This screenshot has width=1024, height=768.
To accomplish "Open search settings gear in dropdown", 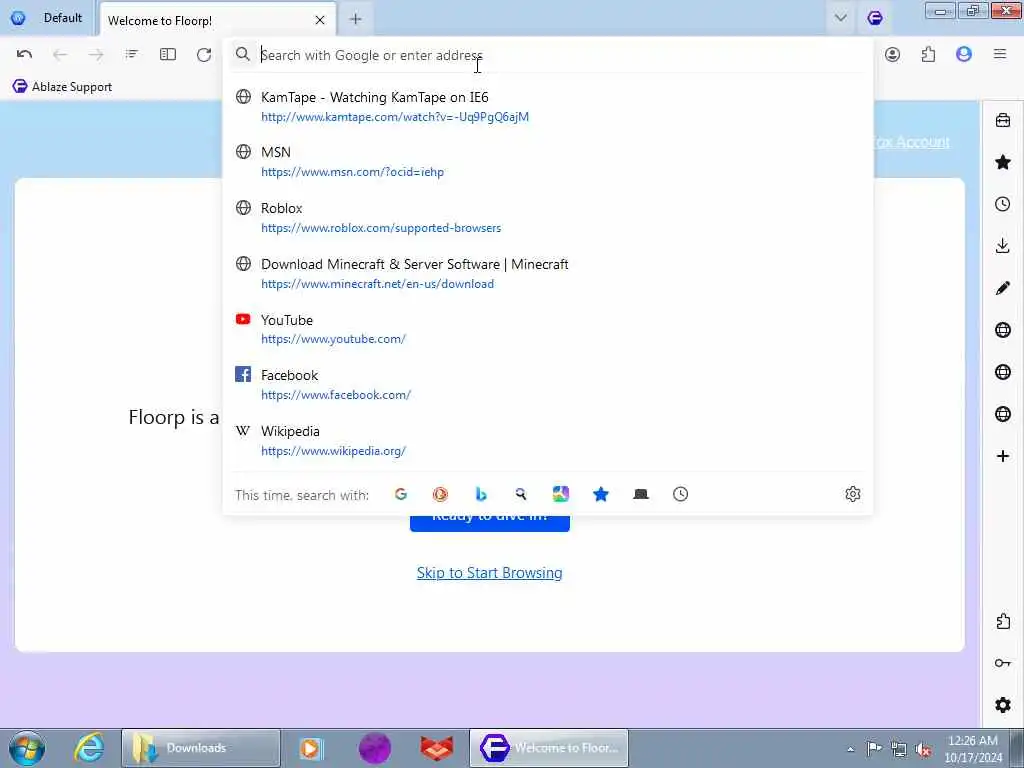I will (x=852, y=494).
